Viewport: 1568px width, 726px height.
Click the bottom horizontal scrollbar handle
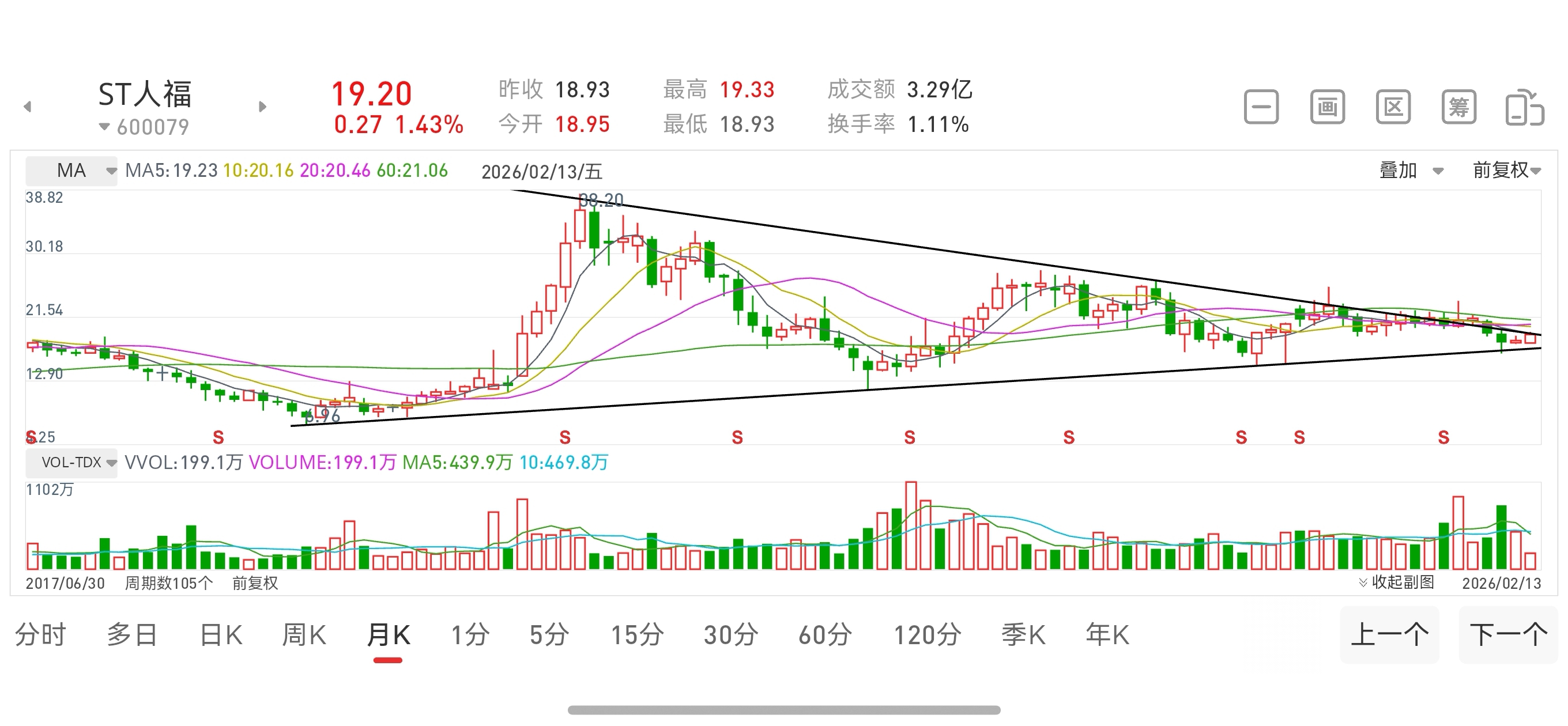[783, 709]
